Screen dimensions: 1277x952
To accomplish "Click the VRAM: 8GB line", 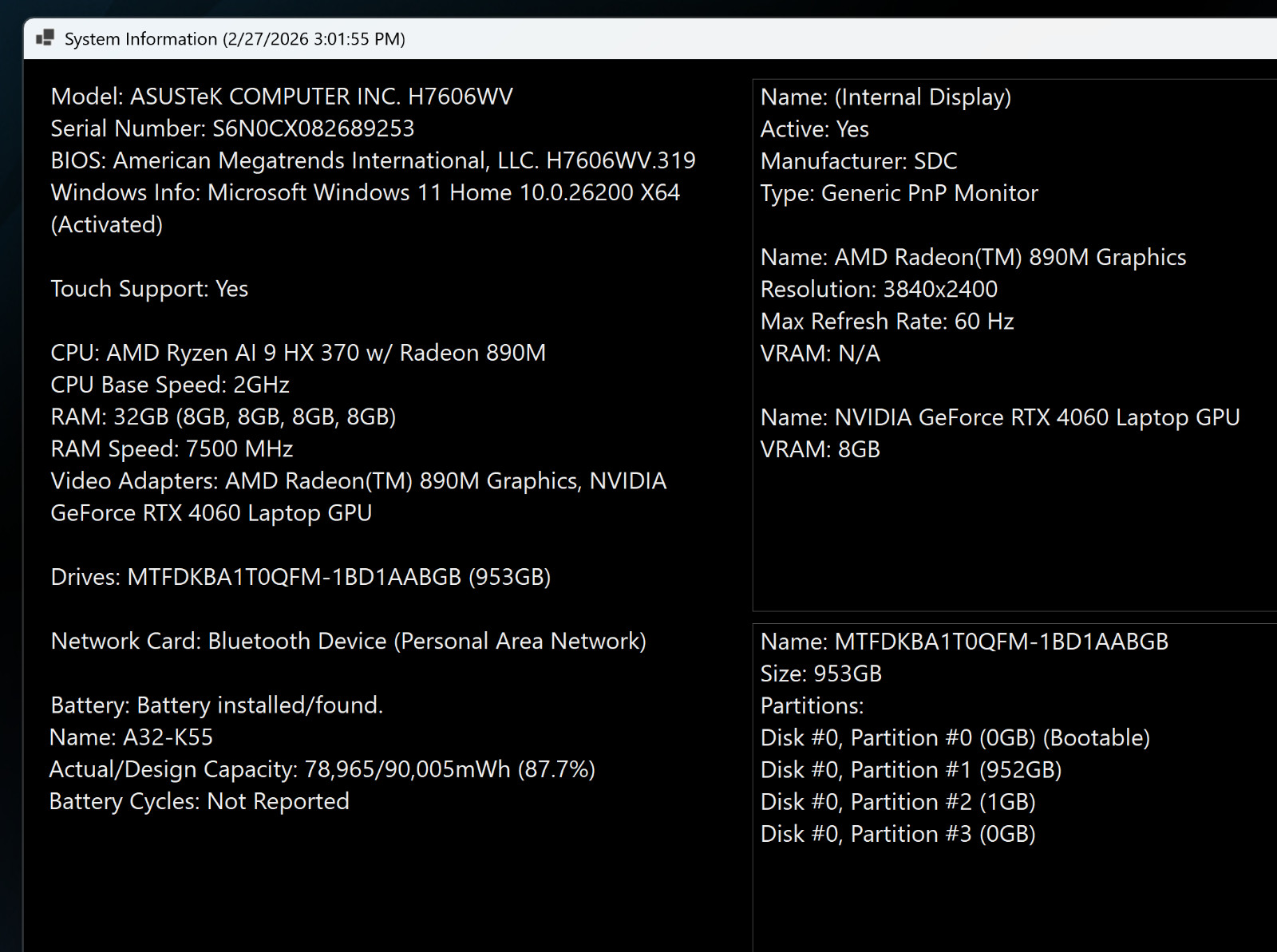I will (x=820, y=449).
